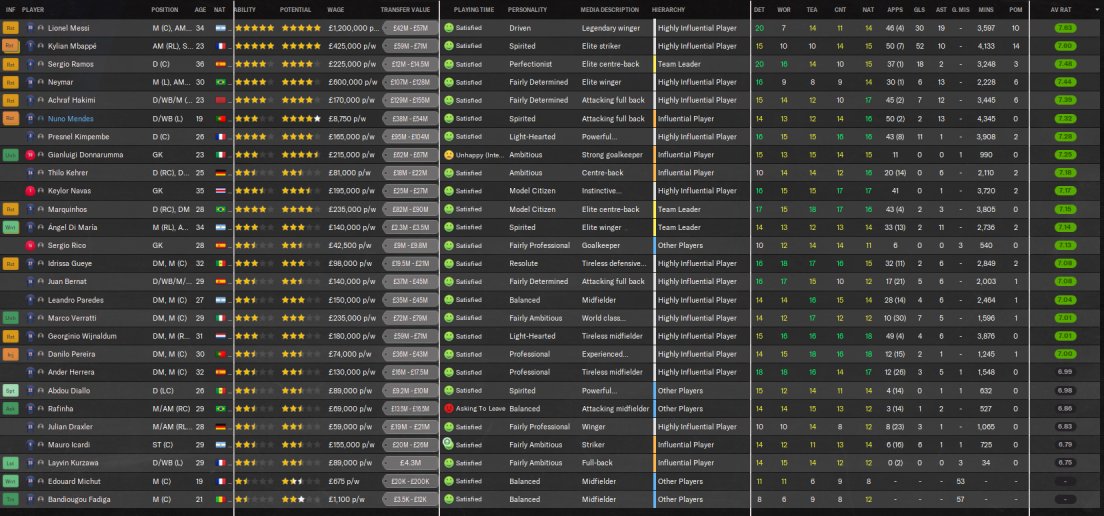Click the person icon next to Sergio Ramos
This screenshot has width=1104, height=516.
click(41, 64)
